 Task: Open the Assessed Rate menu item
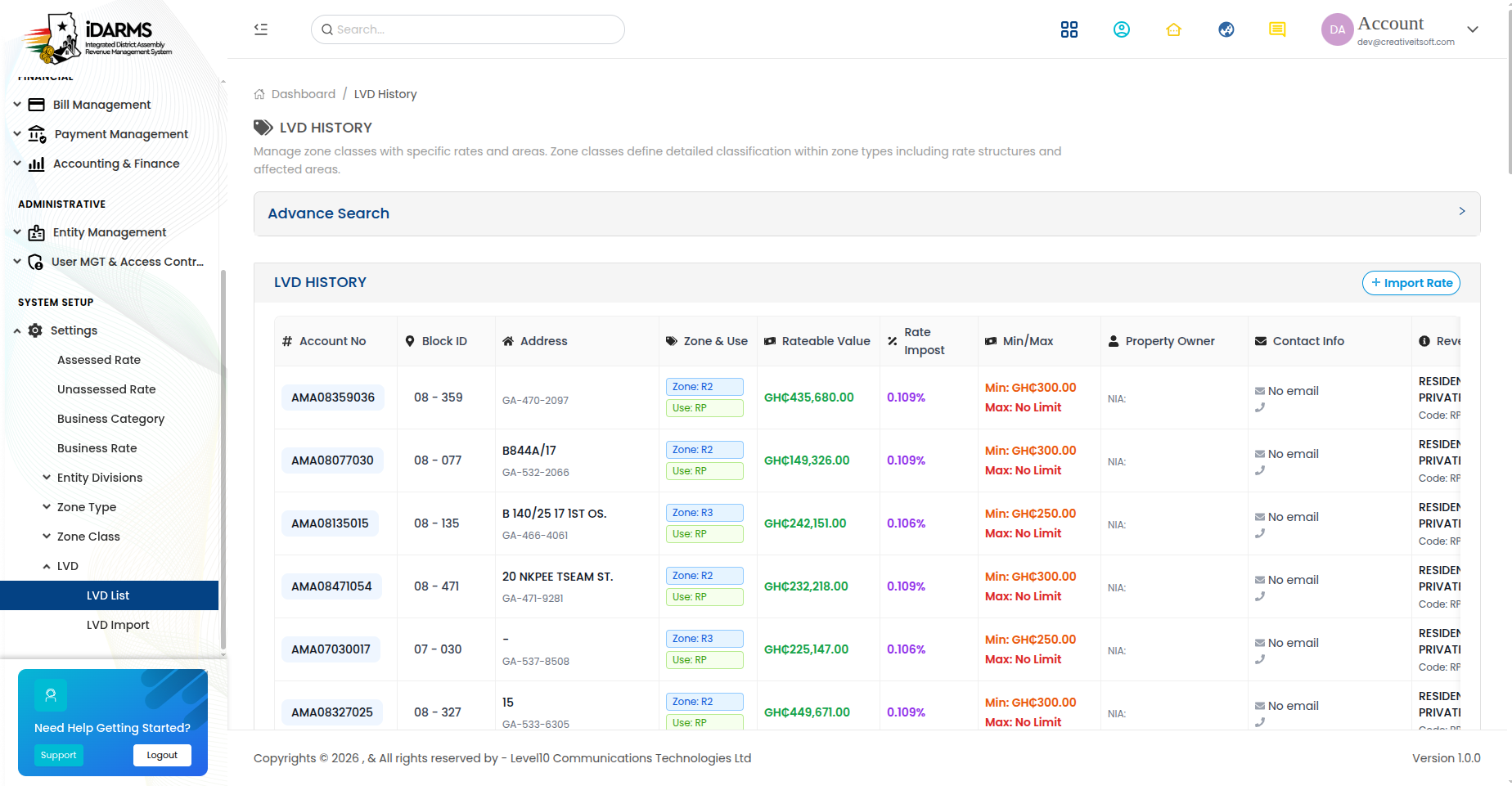99,360
